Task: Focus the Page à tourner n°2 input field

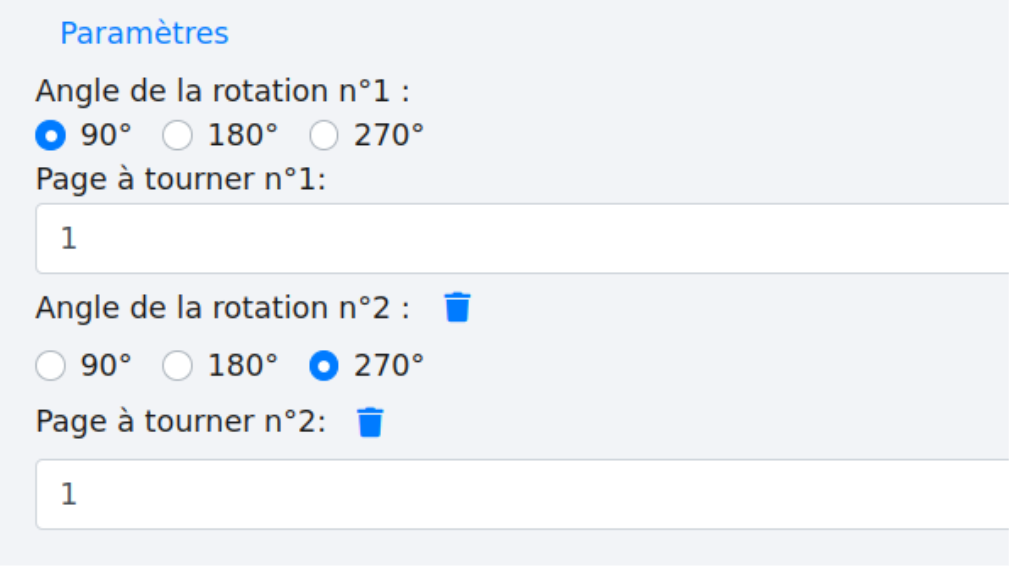Action: pos(520,494)
